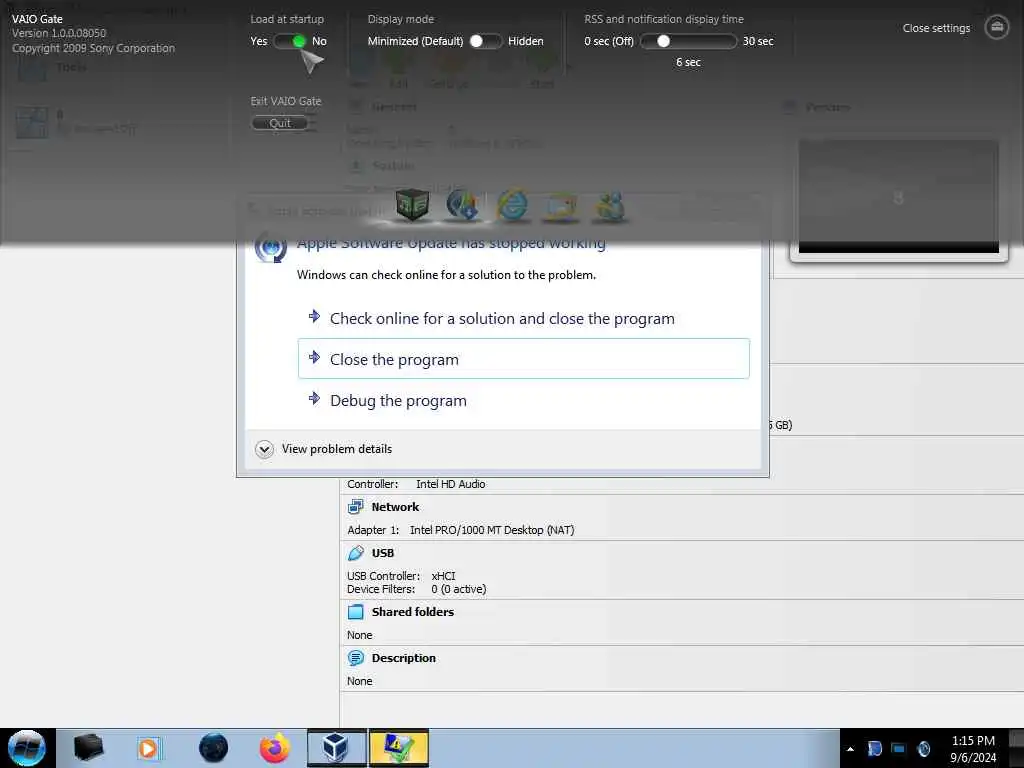
Task: Click the VM preview thumbnail in VirtualBox
Action: [x=899, y=196]
